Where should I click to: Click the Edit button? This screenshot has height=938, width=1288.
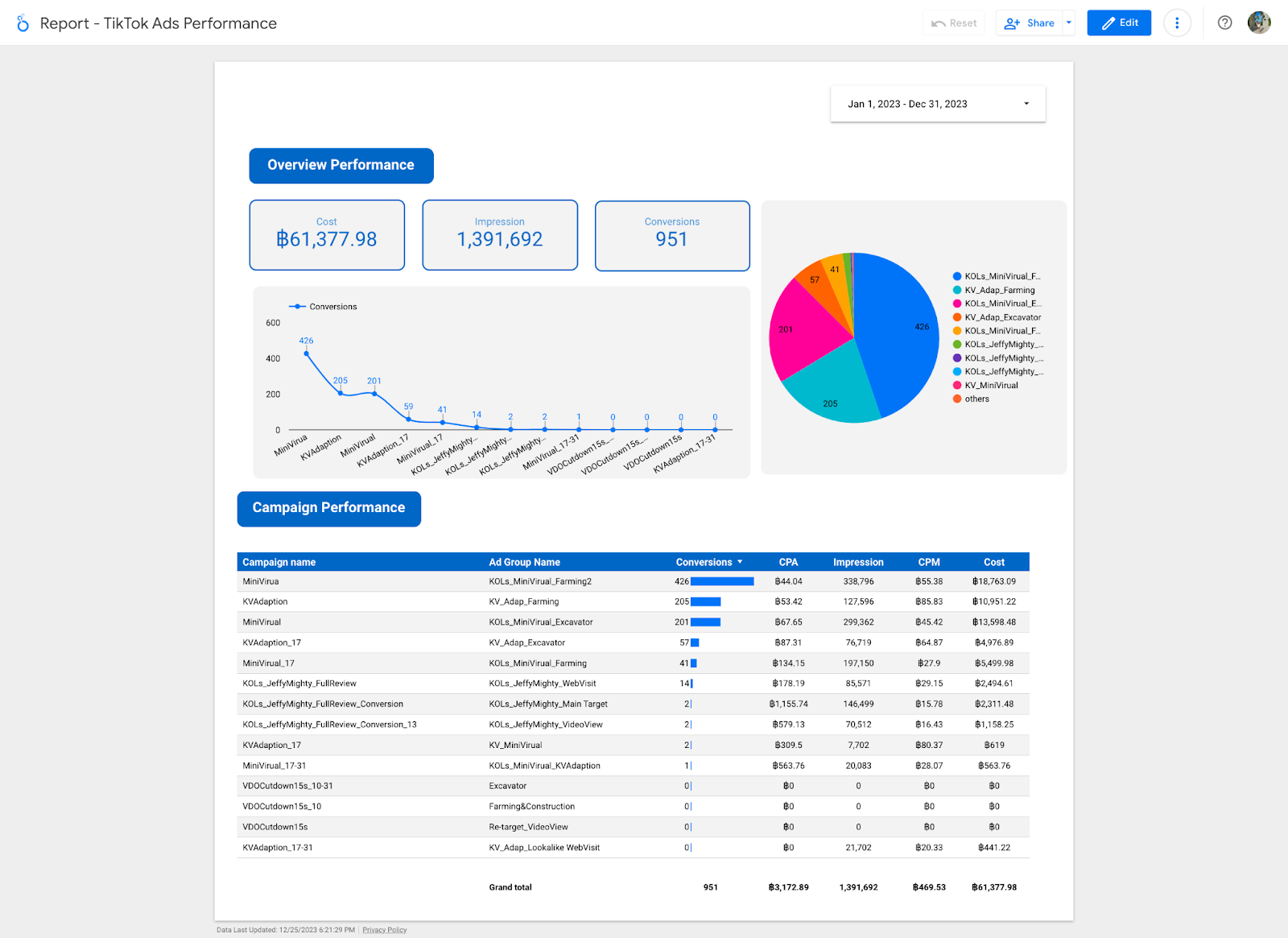tap(1119, 23)
